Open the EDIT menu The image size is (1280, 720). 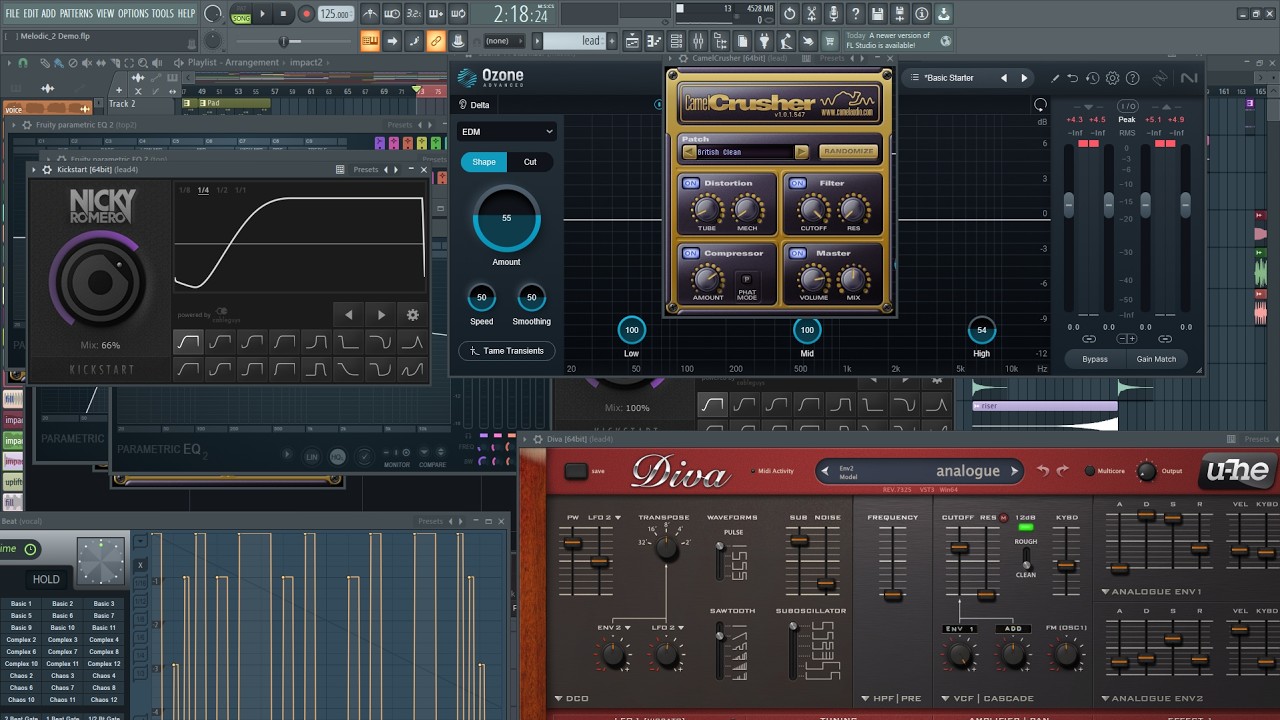31,13
